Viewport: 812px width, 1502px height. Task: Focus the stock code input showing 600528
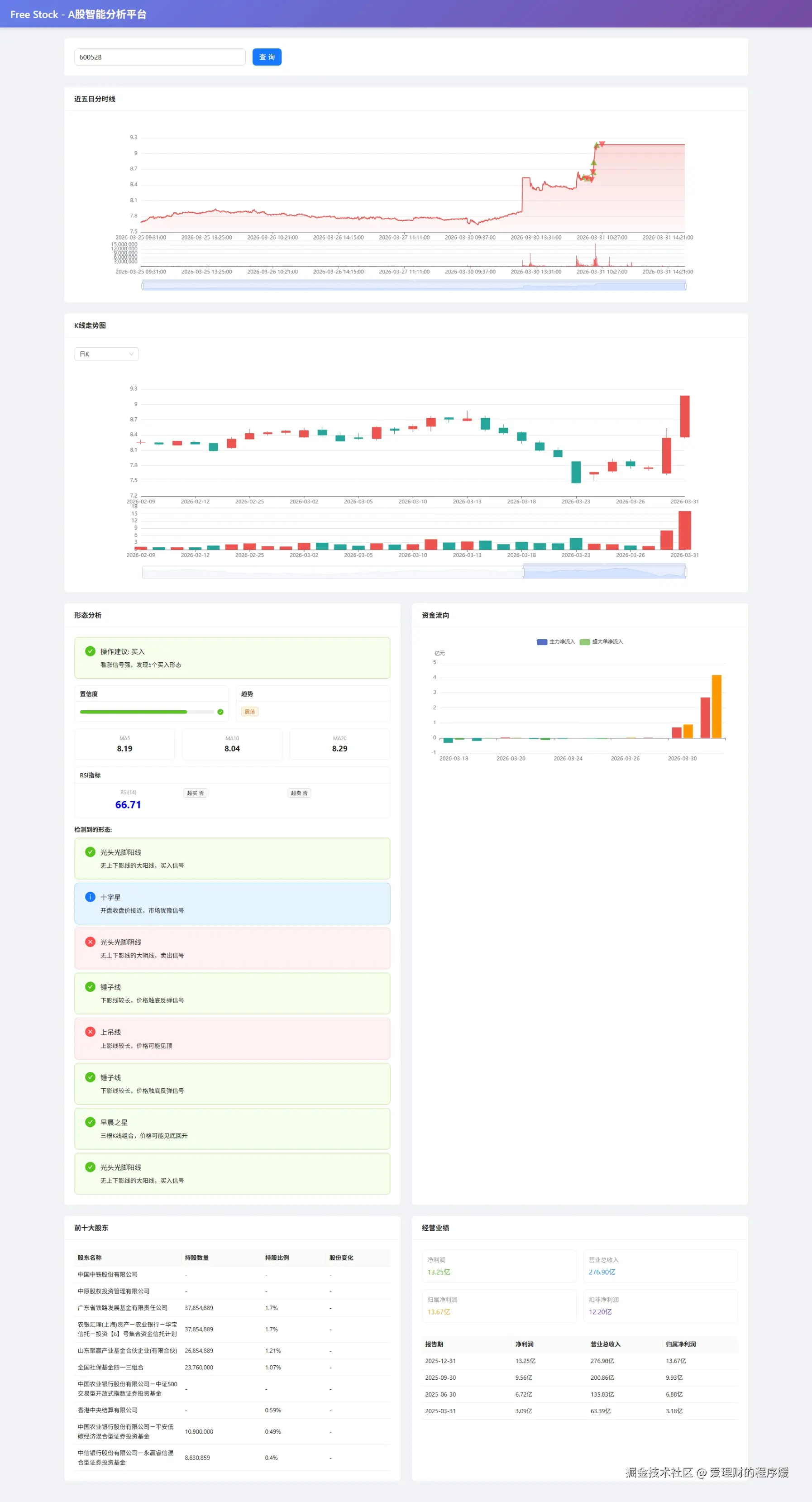[x=159, y=57]
